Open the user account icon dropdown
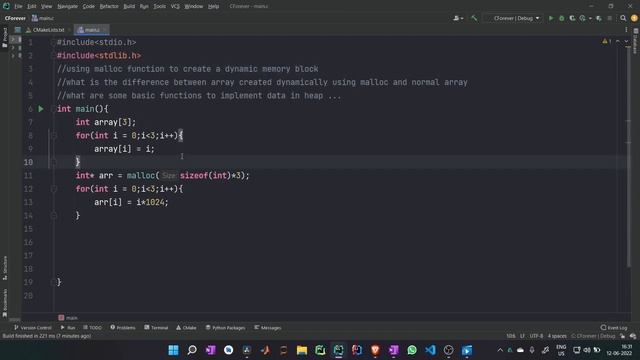Image resolution: width=640 pixels, height=360 pixels. [458, 18]
